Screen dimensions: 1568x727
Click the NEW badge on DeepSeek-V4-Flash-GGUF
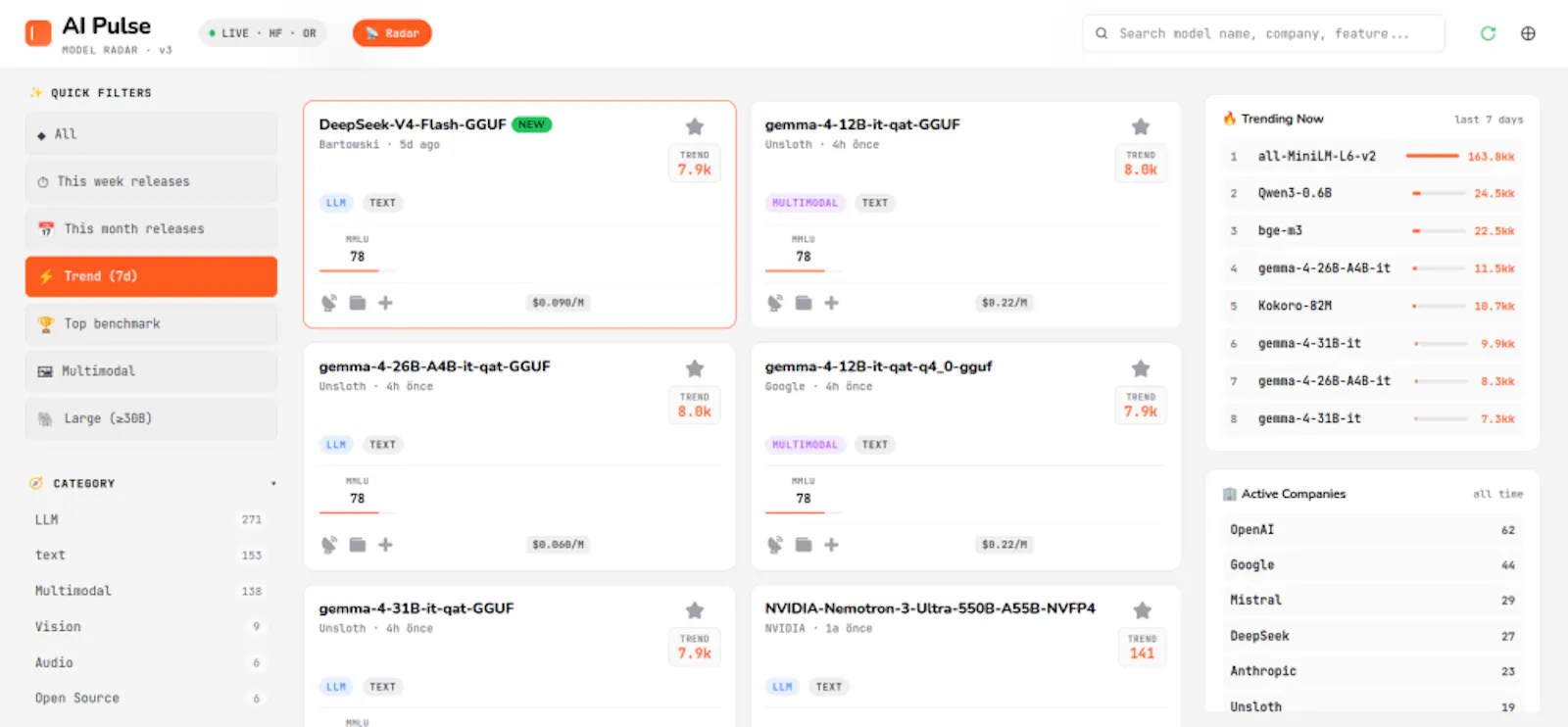532,124
